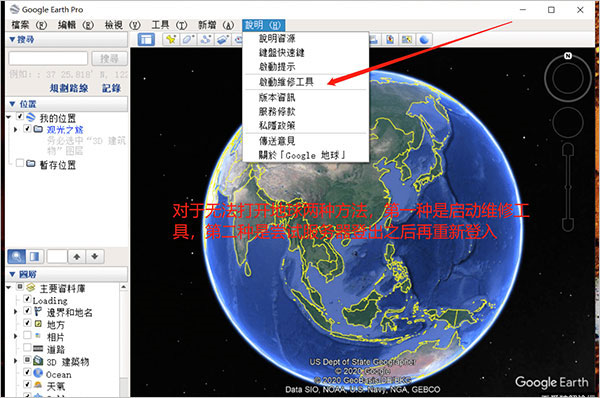Open the 規劃路線 link
This screenshot has height=398, width=600.
[69, 88]
